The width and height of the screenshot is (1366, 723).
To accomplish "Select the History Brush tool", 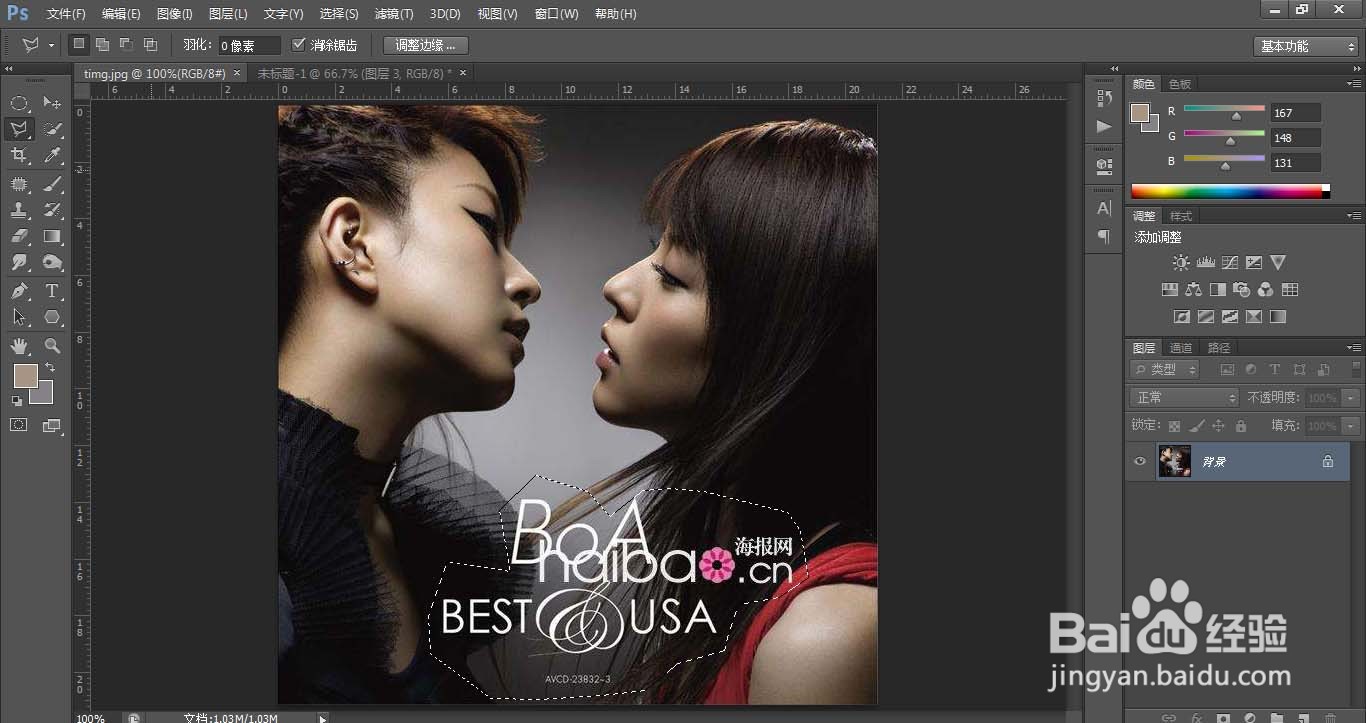I will tap(52, 210).
